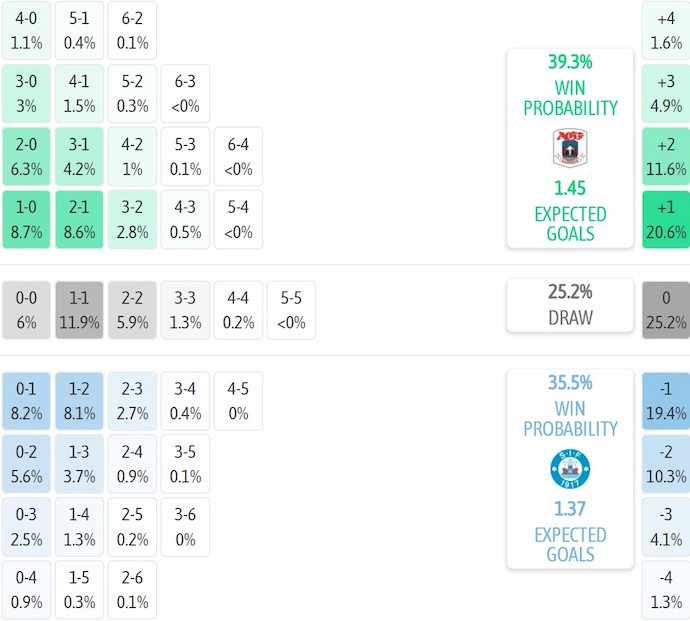Select the 4-0 scoreline cell
Viewport: 690px width, 621px height.
click(x=27, y=30)
